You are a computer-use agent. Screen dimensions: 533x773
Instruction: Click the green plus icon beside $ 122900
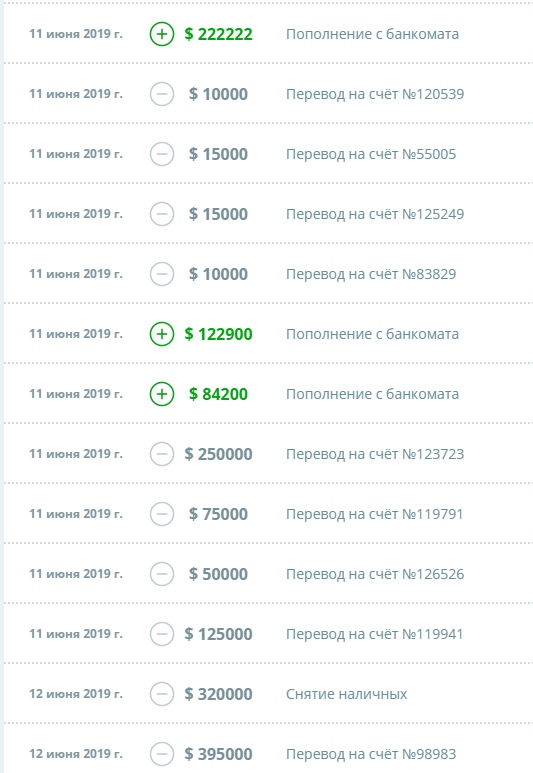pos(162,334)
